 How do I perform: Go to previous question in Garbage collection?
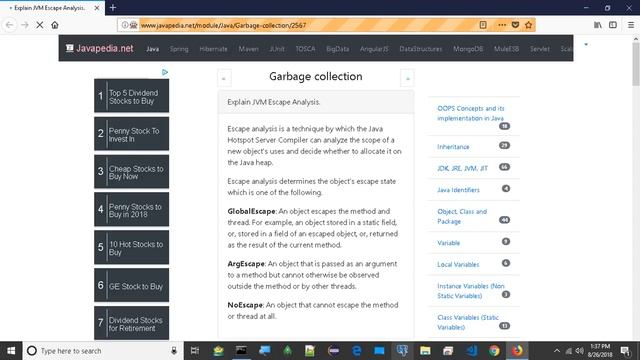224,78
